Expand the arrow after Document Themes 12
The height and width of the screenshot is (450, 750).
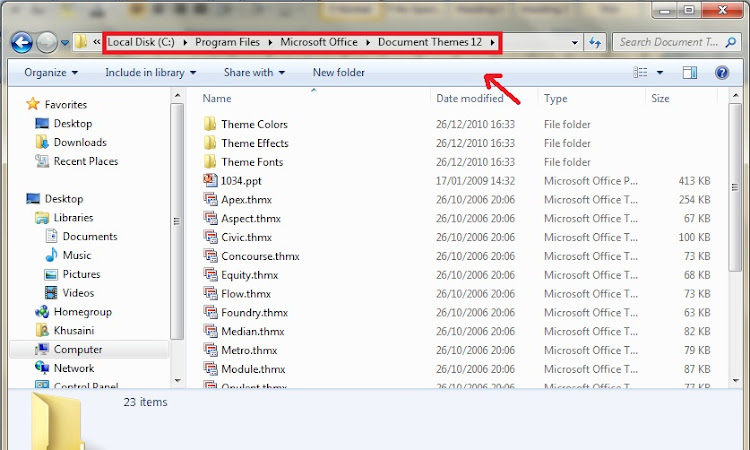492,43
